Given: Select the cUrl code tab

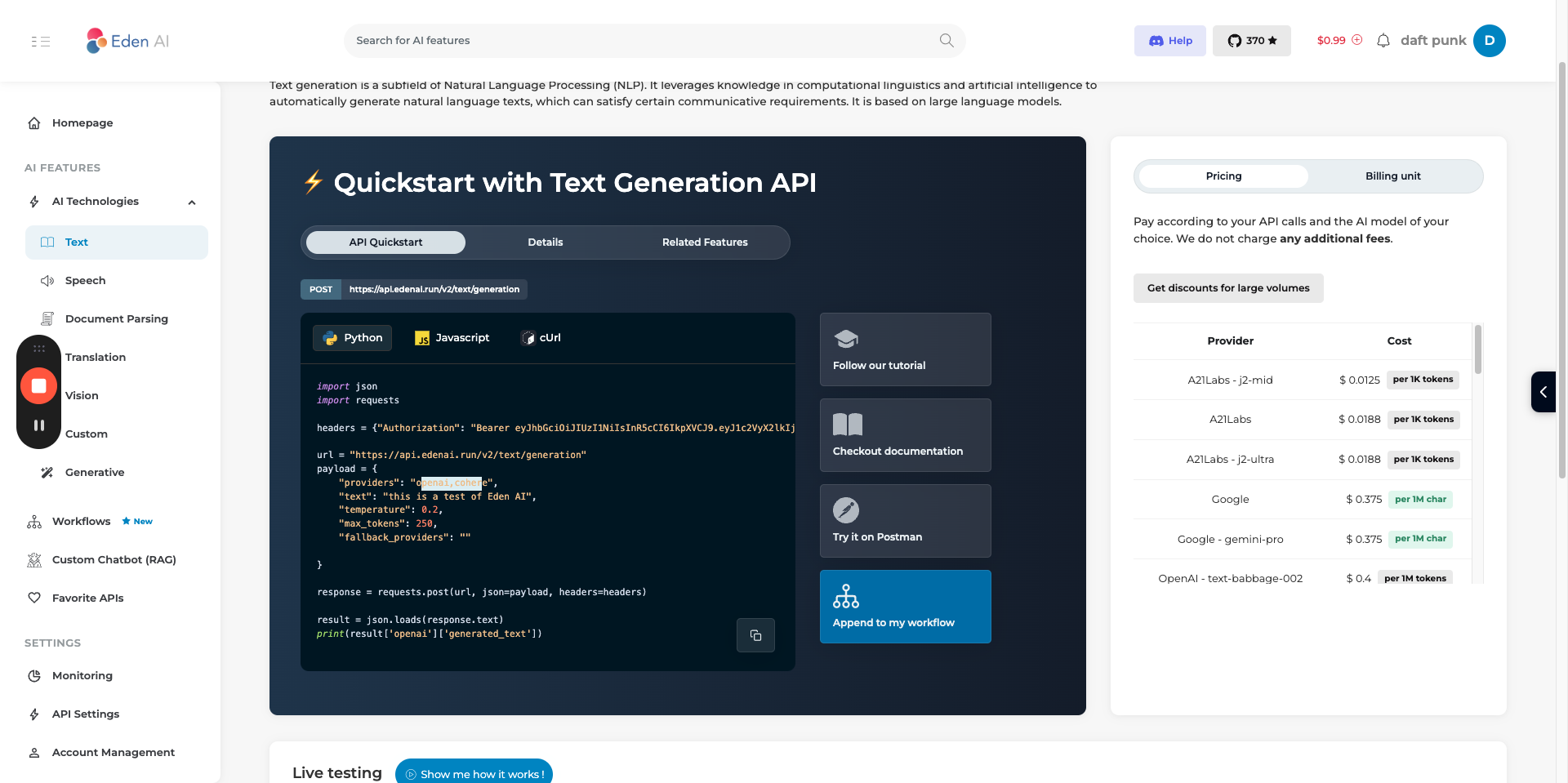Looking at the screenshot, I should 541,338.
